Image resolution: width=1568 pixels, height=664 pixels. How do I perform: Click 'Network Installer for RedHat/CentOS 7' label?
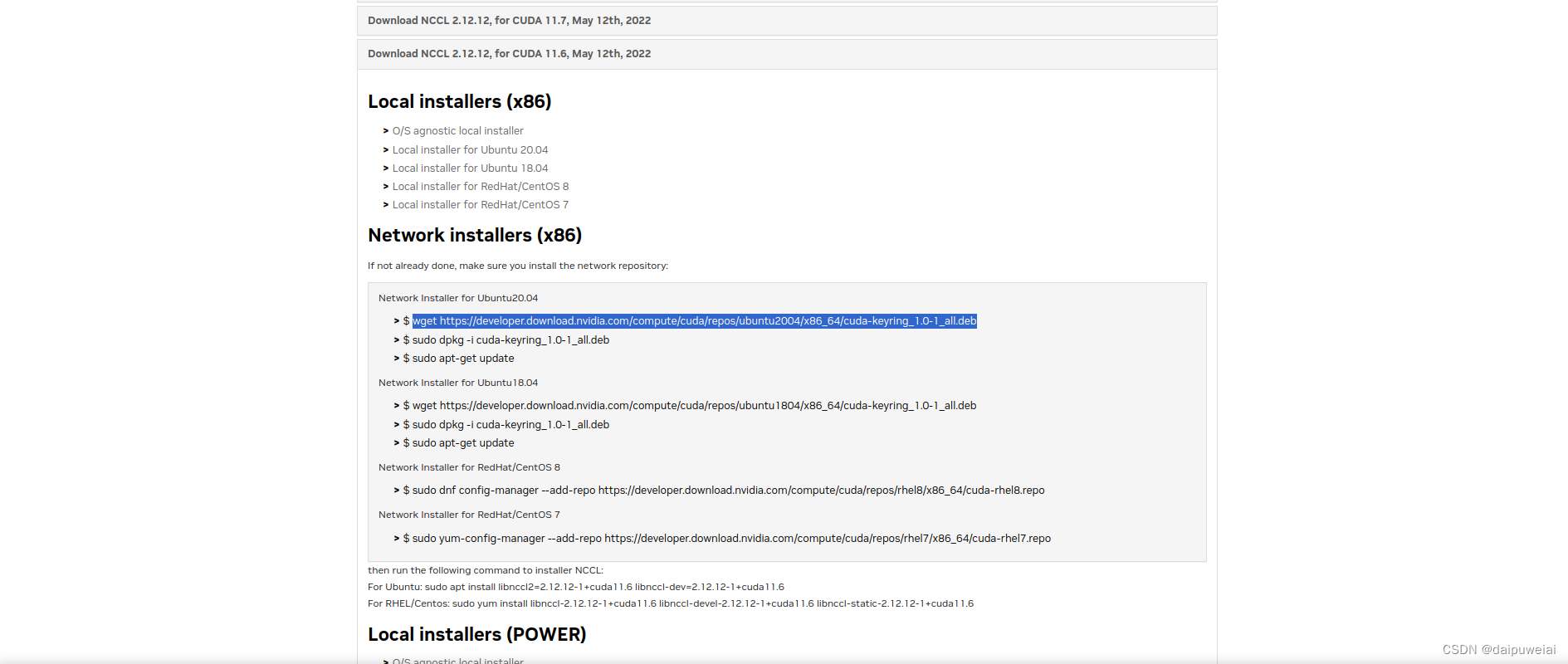pos(469,515)
